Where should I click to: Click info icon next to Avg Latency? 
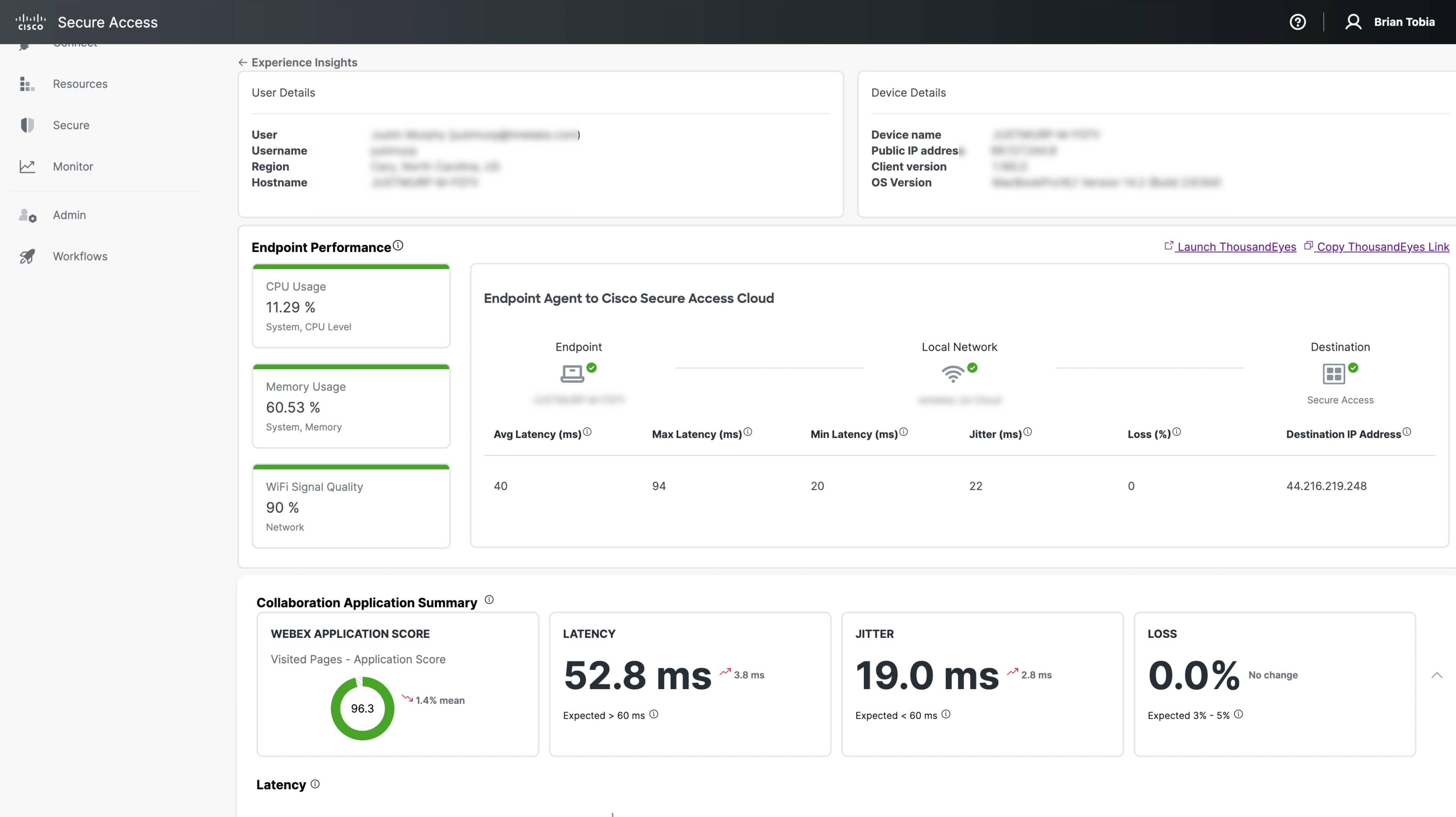(x=587, y=432)
